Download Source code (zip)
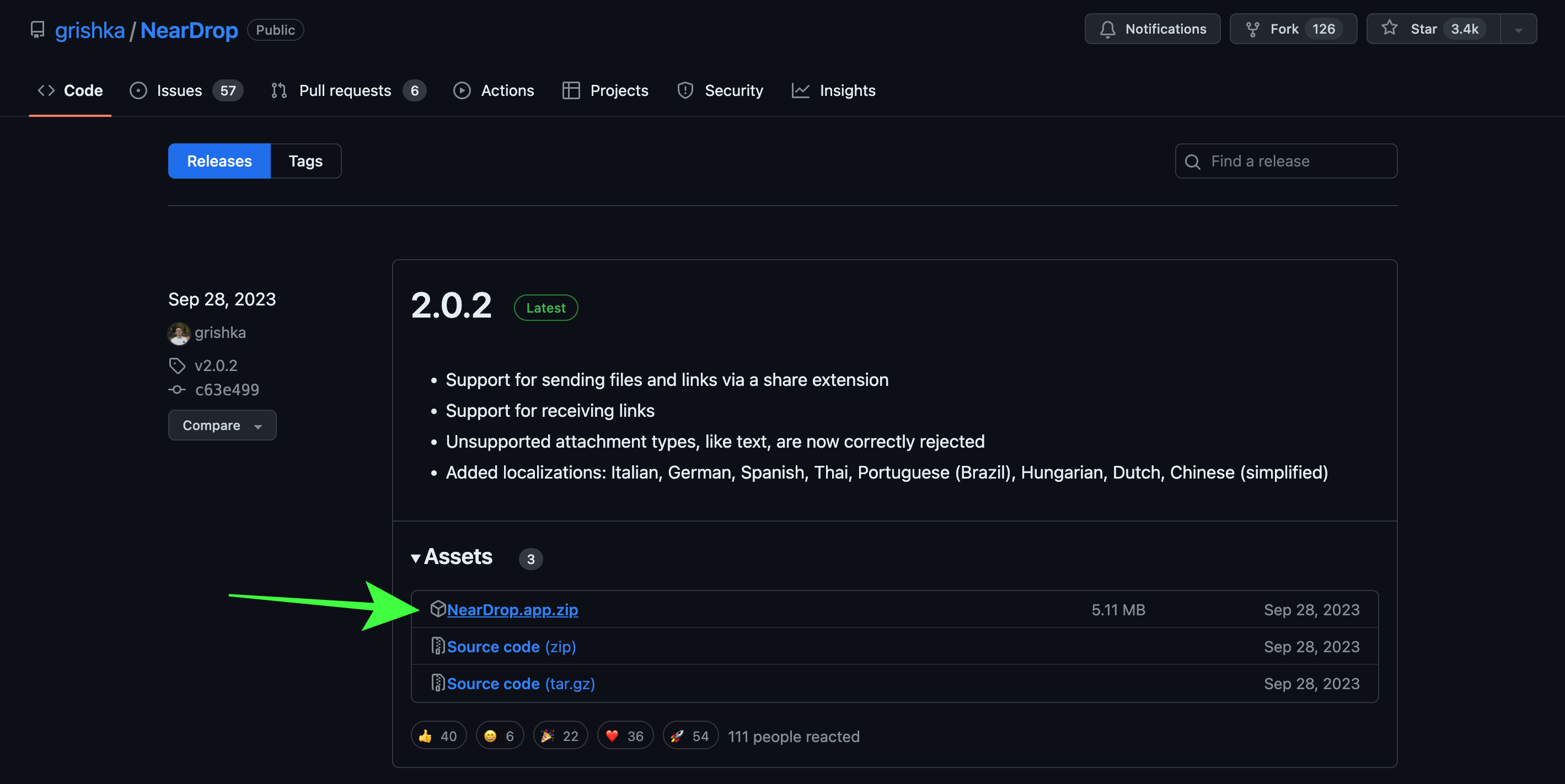This screenshot has width=1565, height=784. (511, 647)
